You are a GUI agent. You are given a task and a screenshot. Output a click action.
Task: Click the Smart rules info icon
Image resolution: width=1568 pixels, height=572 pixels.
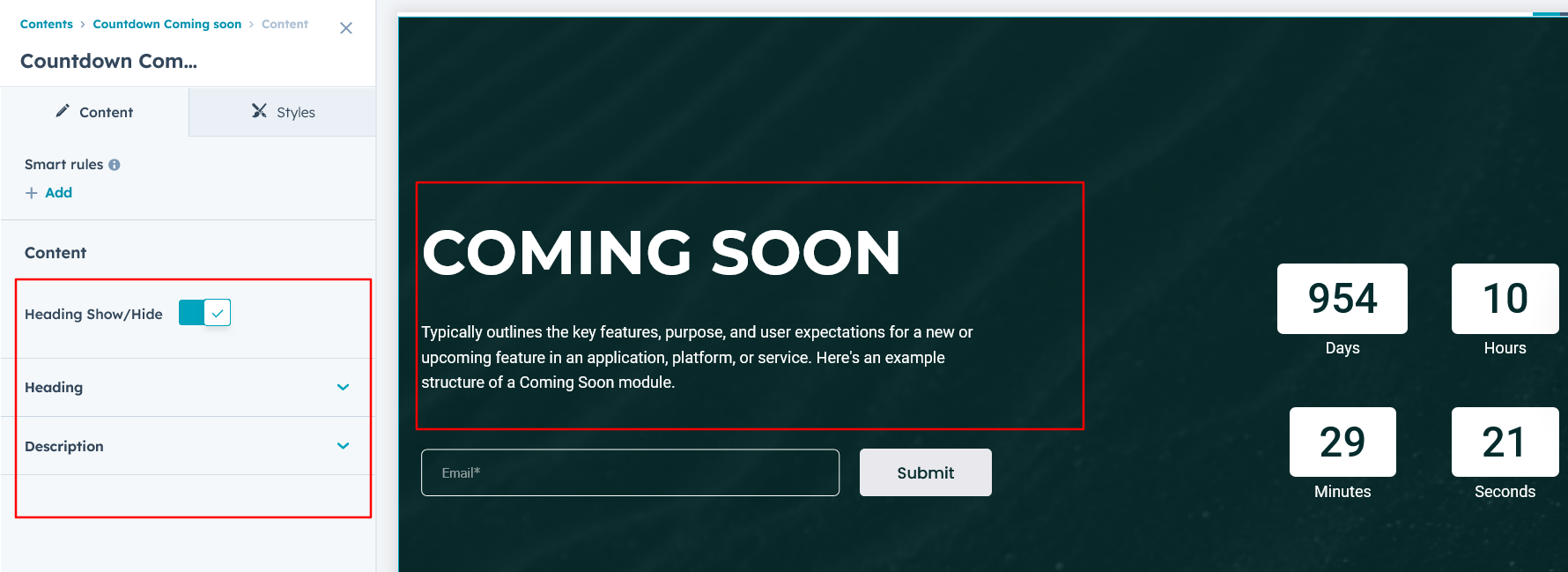115,165
